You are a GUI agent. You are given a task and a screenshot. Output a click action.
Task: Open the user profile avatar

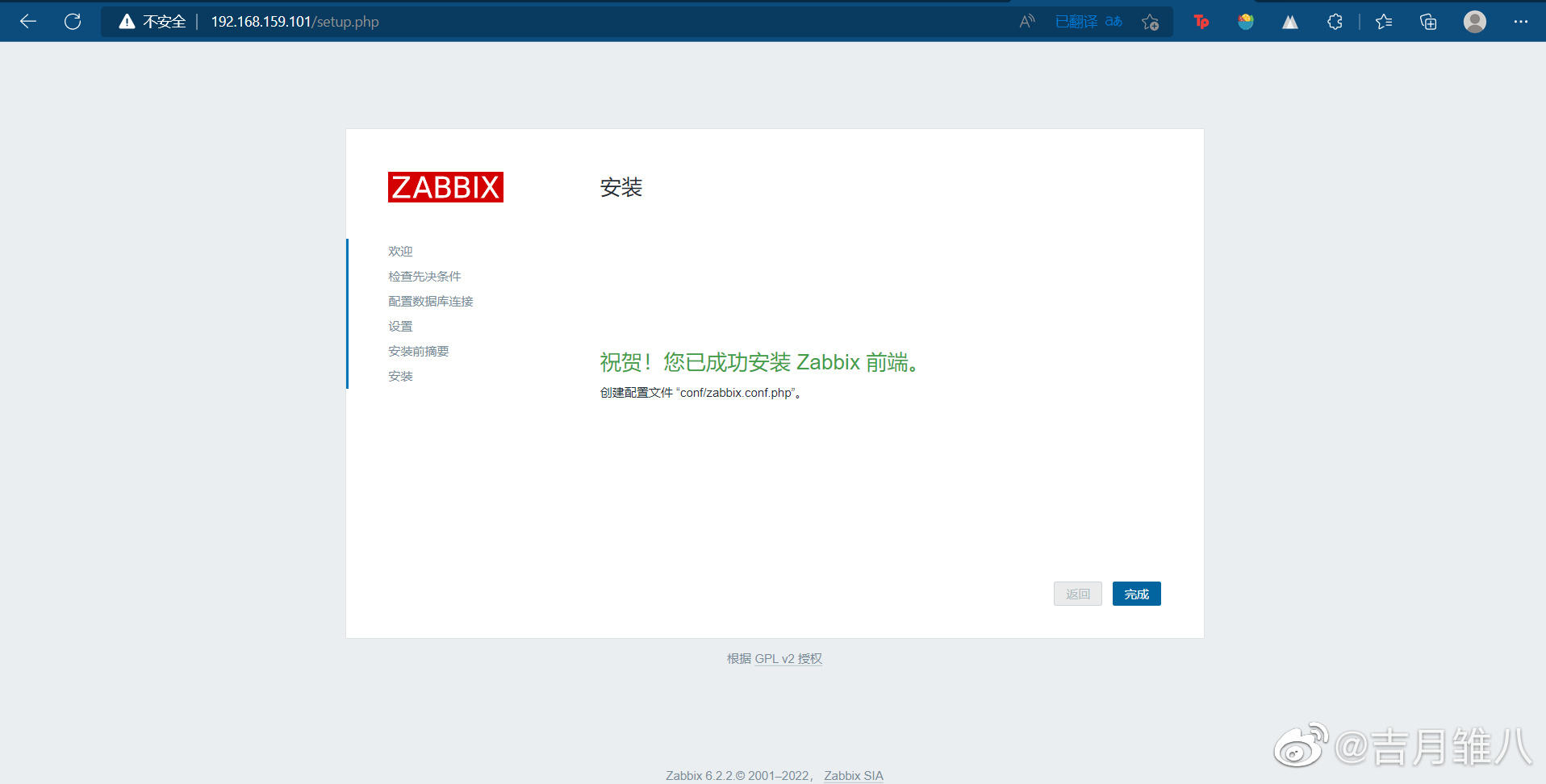1475,22
